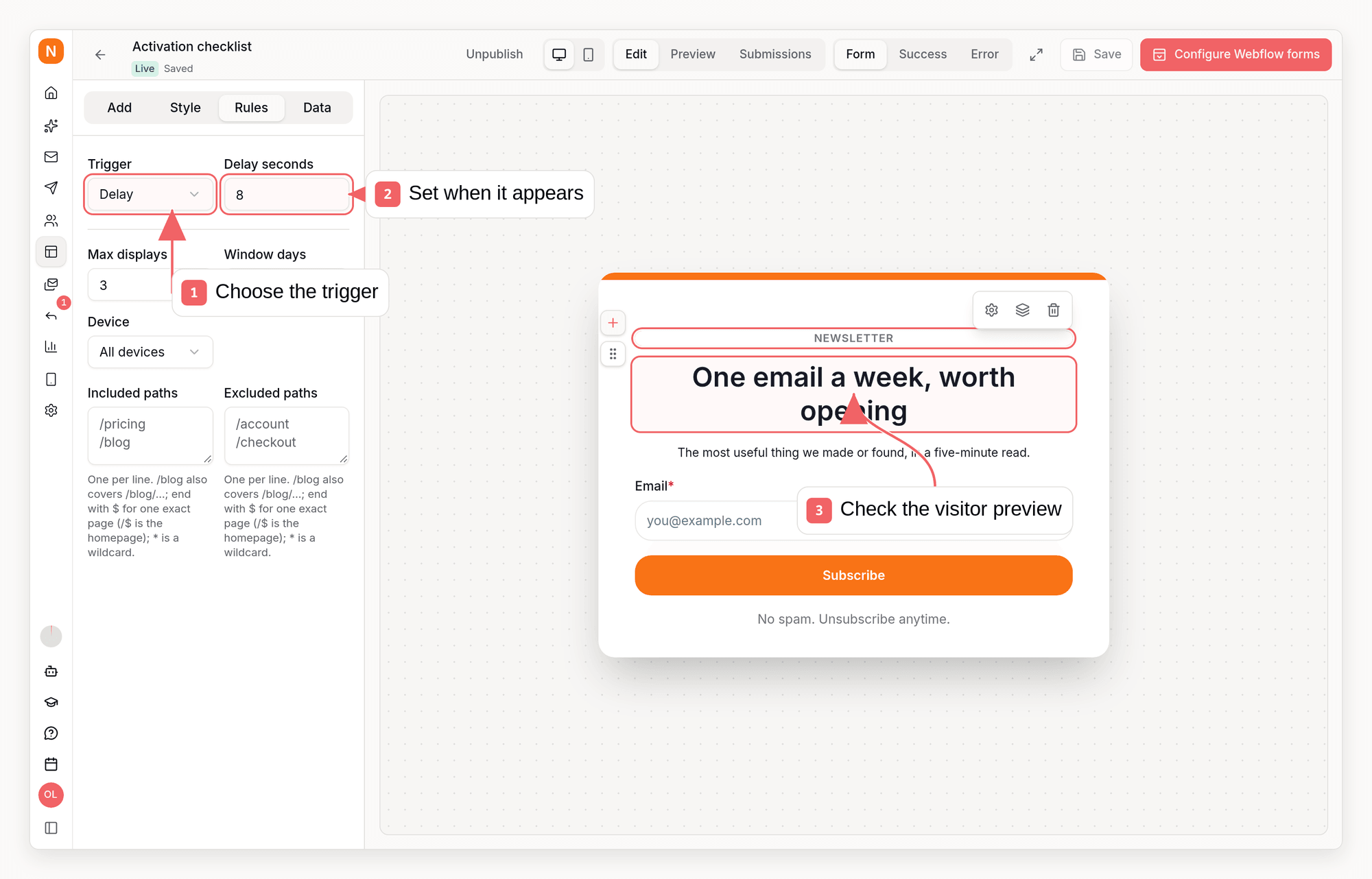Open the robot bot sidebar icon
This screenshot has height=879, width=1372.
(51, 671)
